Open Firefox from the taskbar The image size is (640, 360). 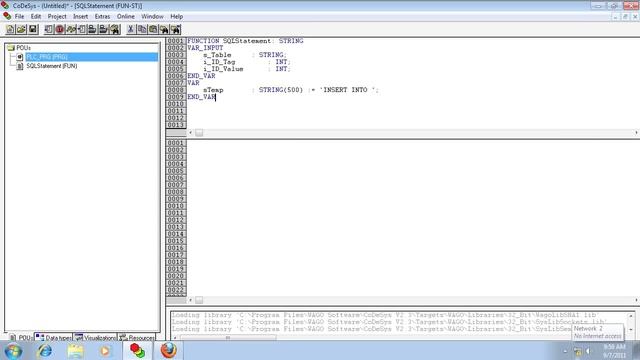[x=169, y=351]
